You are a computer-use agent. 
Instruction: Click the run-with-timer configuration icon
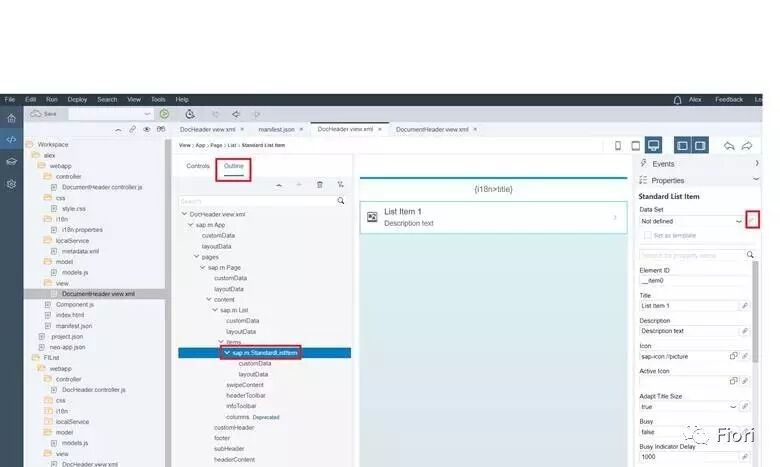(190, 114)
